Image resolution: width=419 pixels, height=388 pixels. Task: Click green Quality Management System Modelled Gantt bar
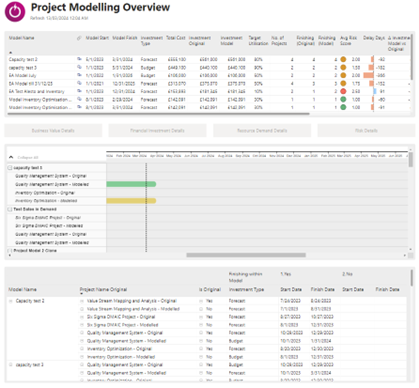tap(131, 184)
